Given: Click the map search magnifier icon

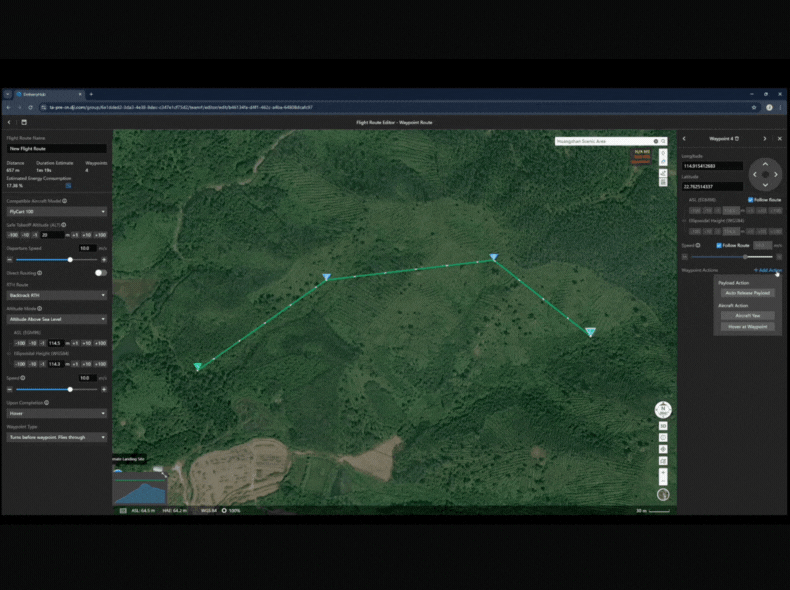Looking at the screenshot, I should [x=656, y=142].
